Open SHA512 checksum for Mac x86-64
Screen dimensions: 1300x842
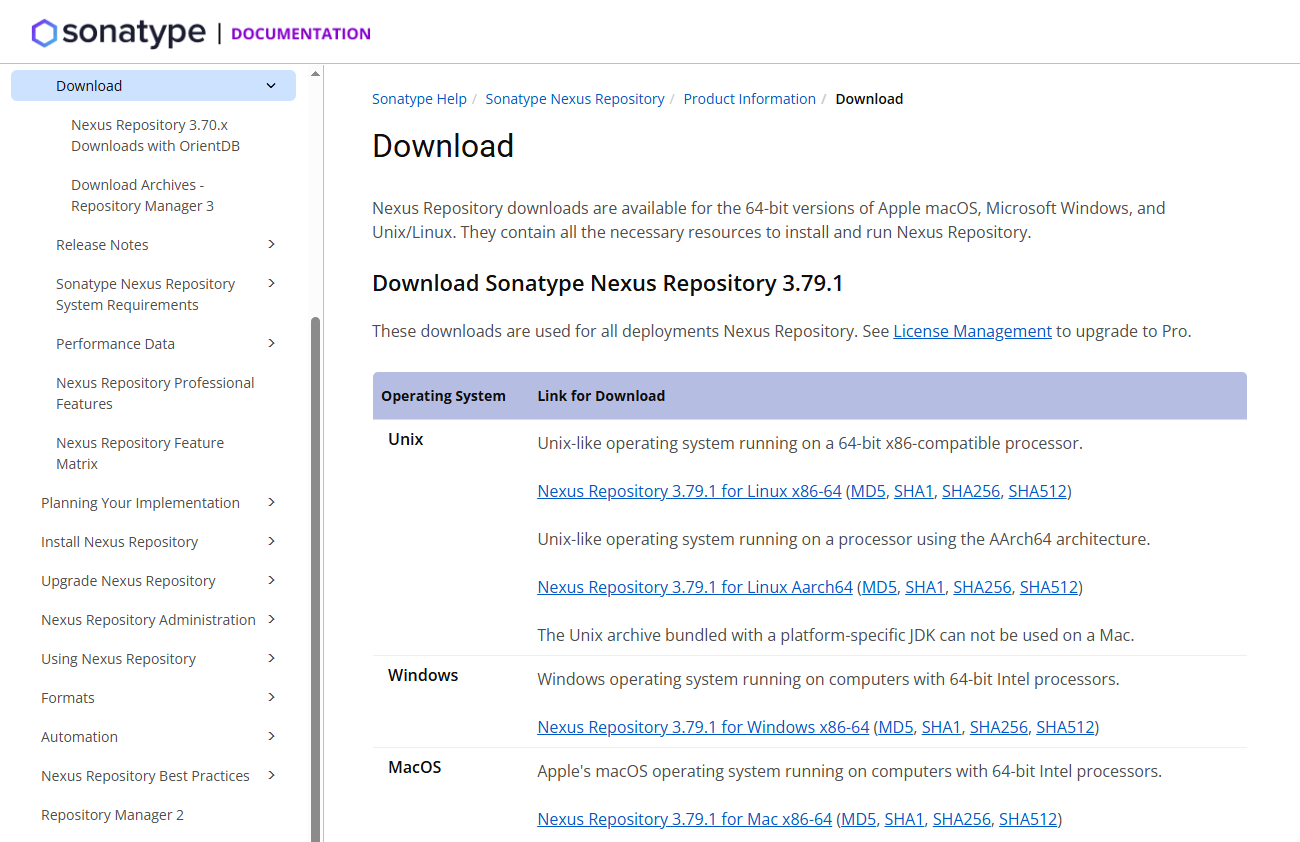[1028, 819]
